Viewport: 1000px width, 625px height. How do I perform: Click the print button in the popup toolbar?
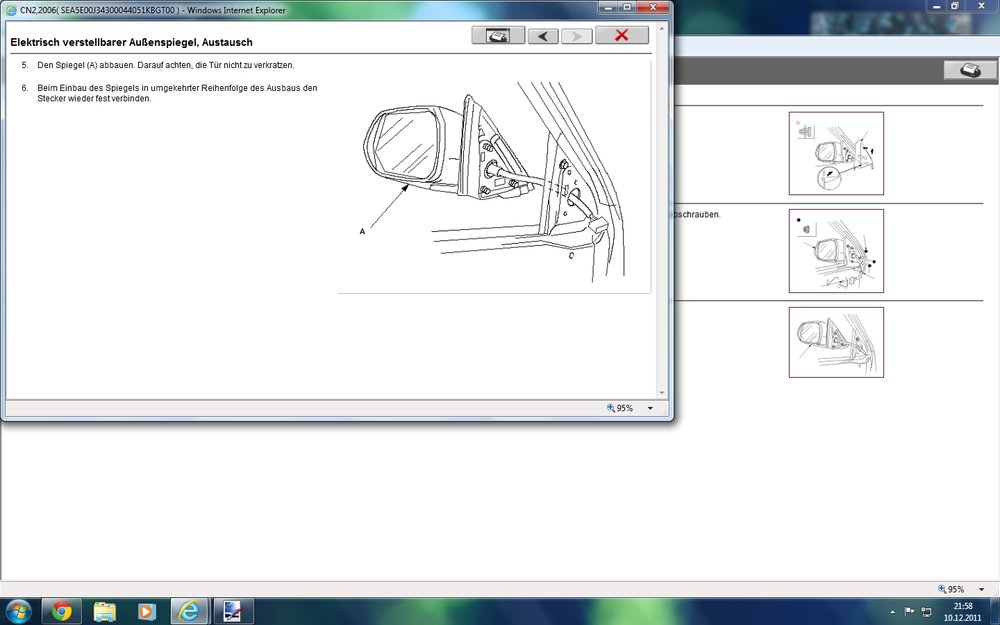[497, 36]
